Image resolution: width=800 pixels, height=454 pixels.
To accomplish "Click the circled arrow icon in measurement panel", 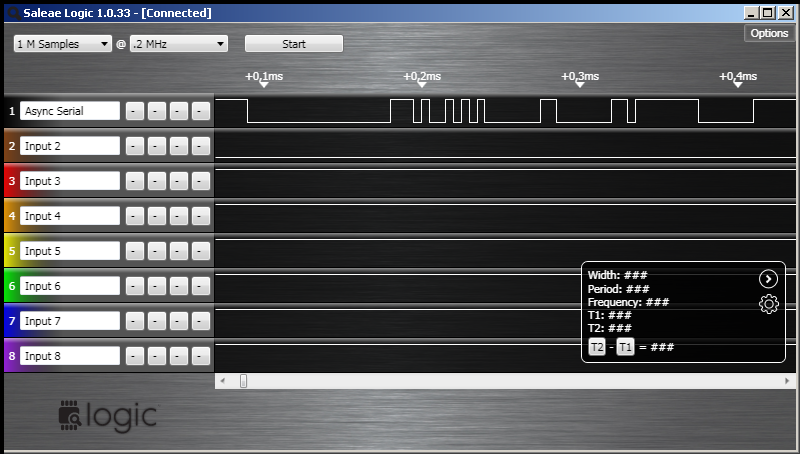I will pos(768,279).
